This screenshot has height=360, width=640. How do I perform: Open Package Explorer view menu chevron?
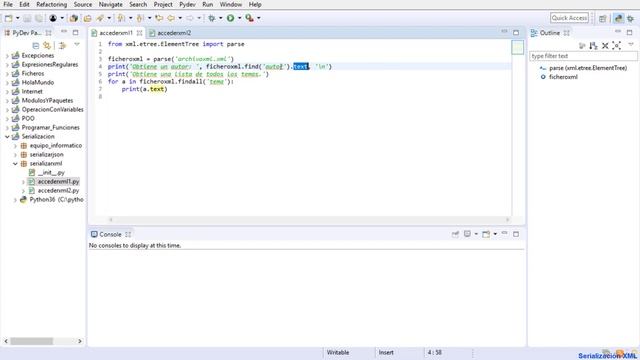click(x=77, y=44)
